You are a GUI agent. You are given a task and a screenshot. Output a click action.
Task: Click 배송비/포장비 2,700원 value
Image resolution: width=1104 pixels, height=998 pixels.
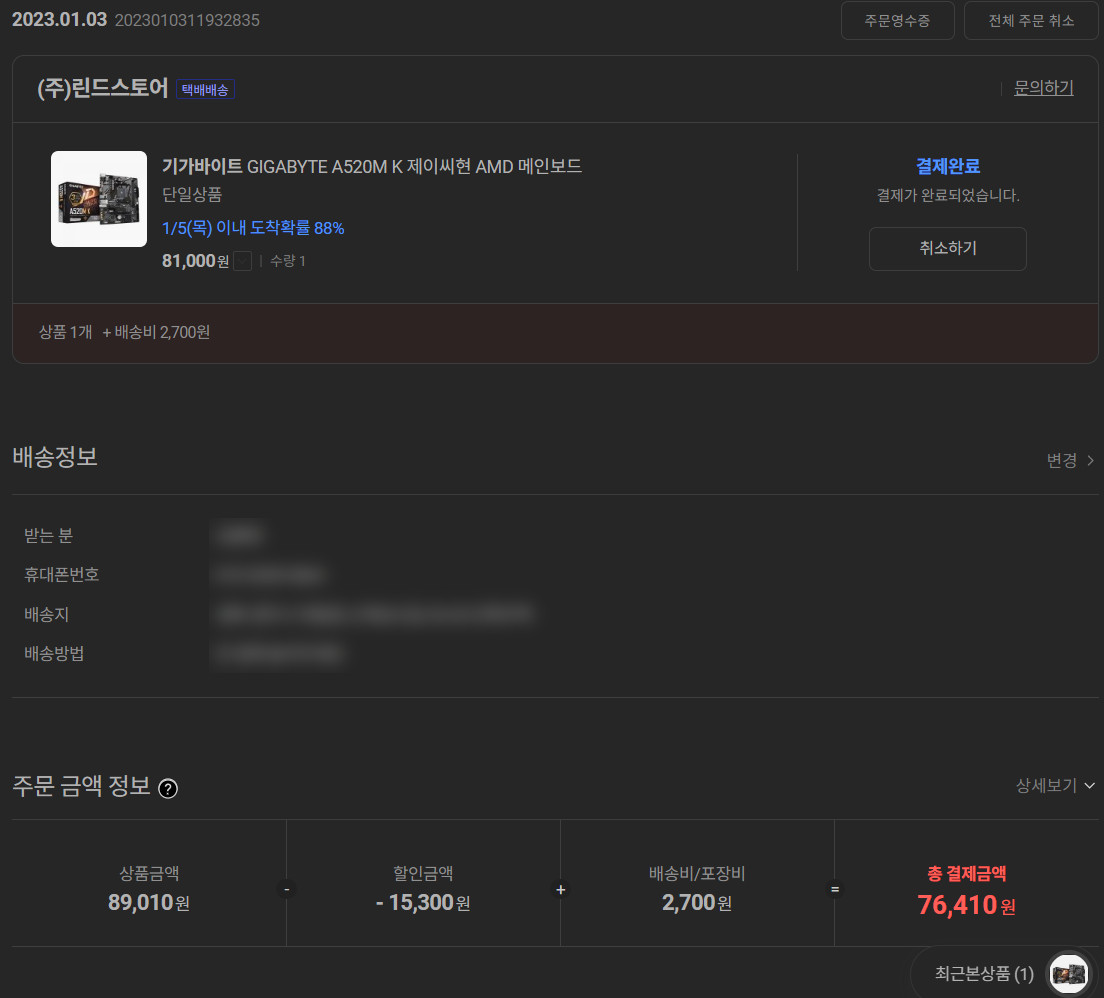coord(696,902)
